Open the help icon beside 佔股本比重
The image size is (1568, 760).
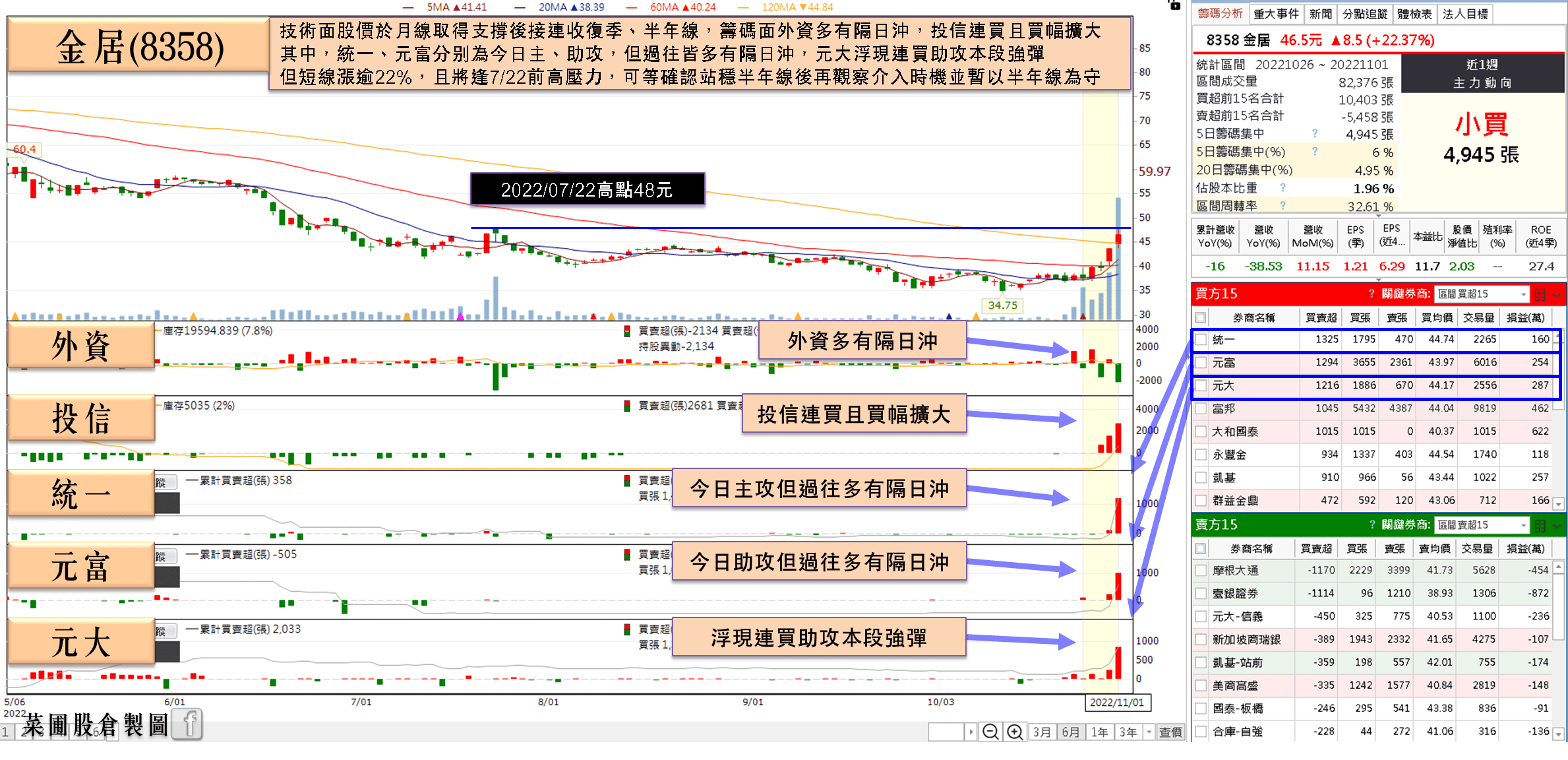pos(1282,188)
